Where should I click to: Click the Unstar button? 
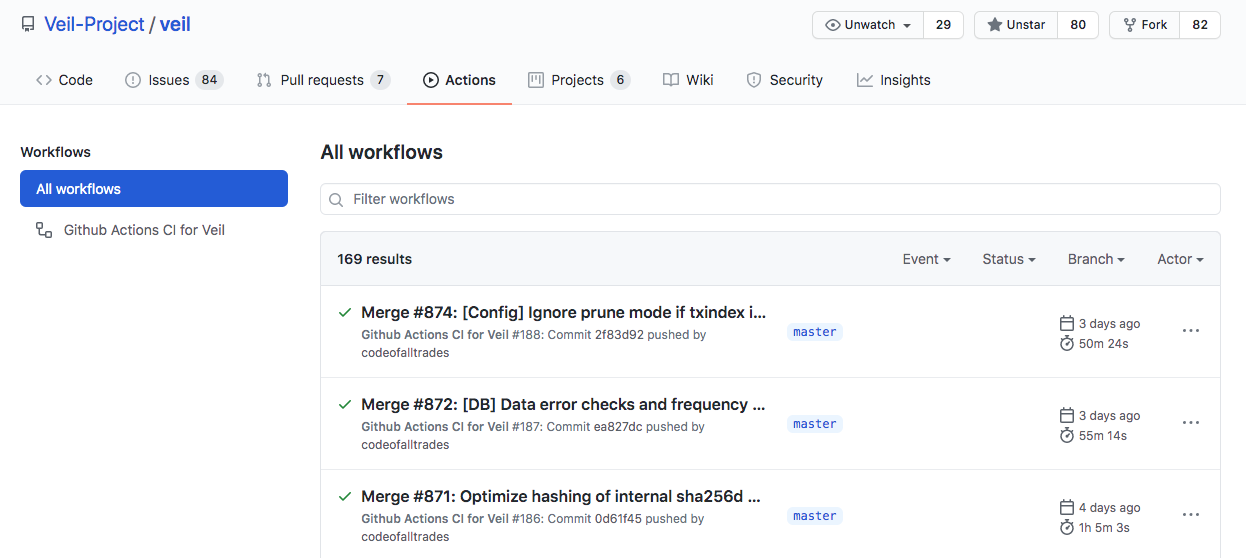click(1016, 25)
